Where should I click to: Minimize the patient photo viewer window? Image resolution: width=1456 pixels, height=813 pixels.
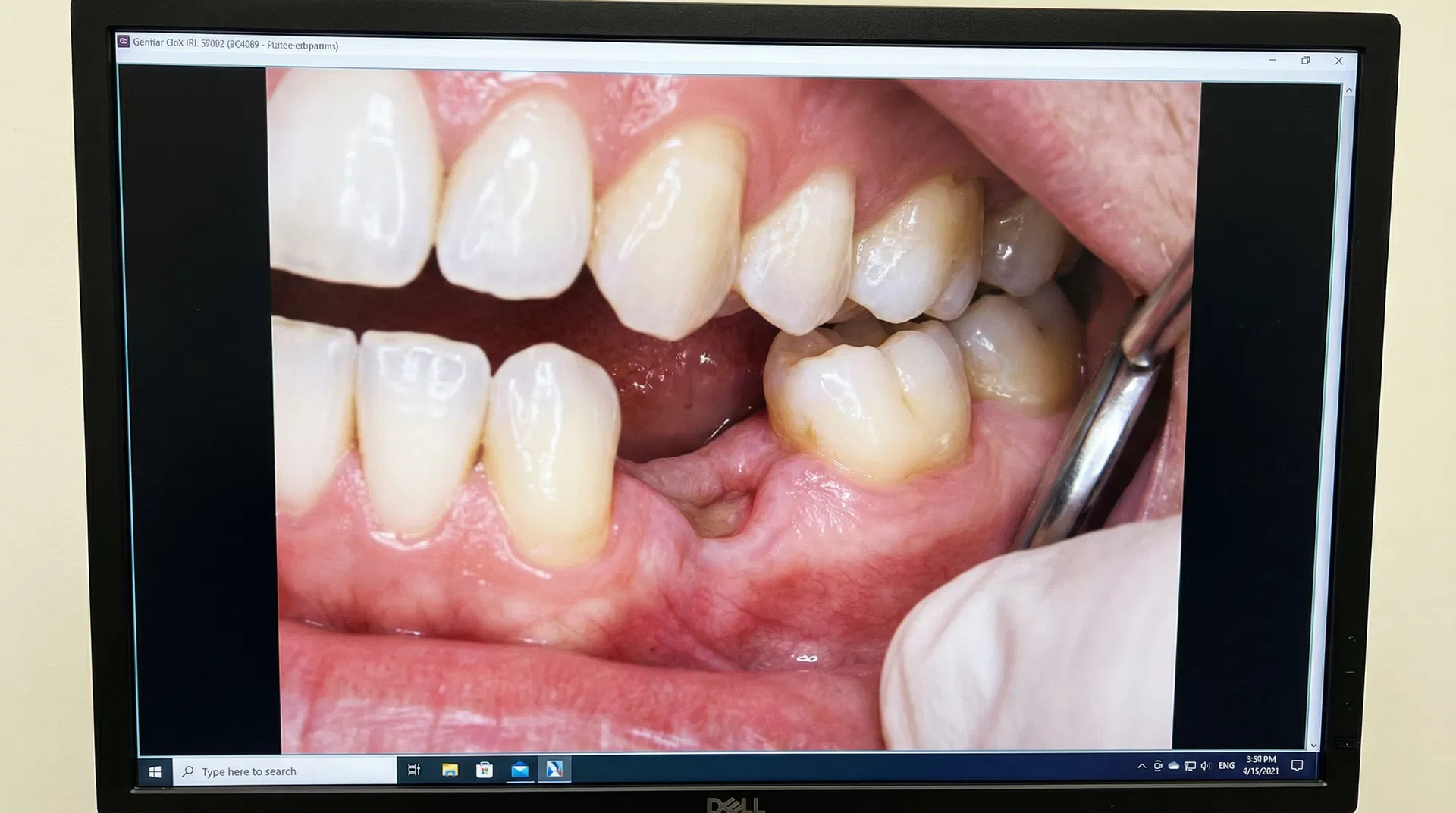1272,61
